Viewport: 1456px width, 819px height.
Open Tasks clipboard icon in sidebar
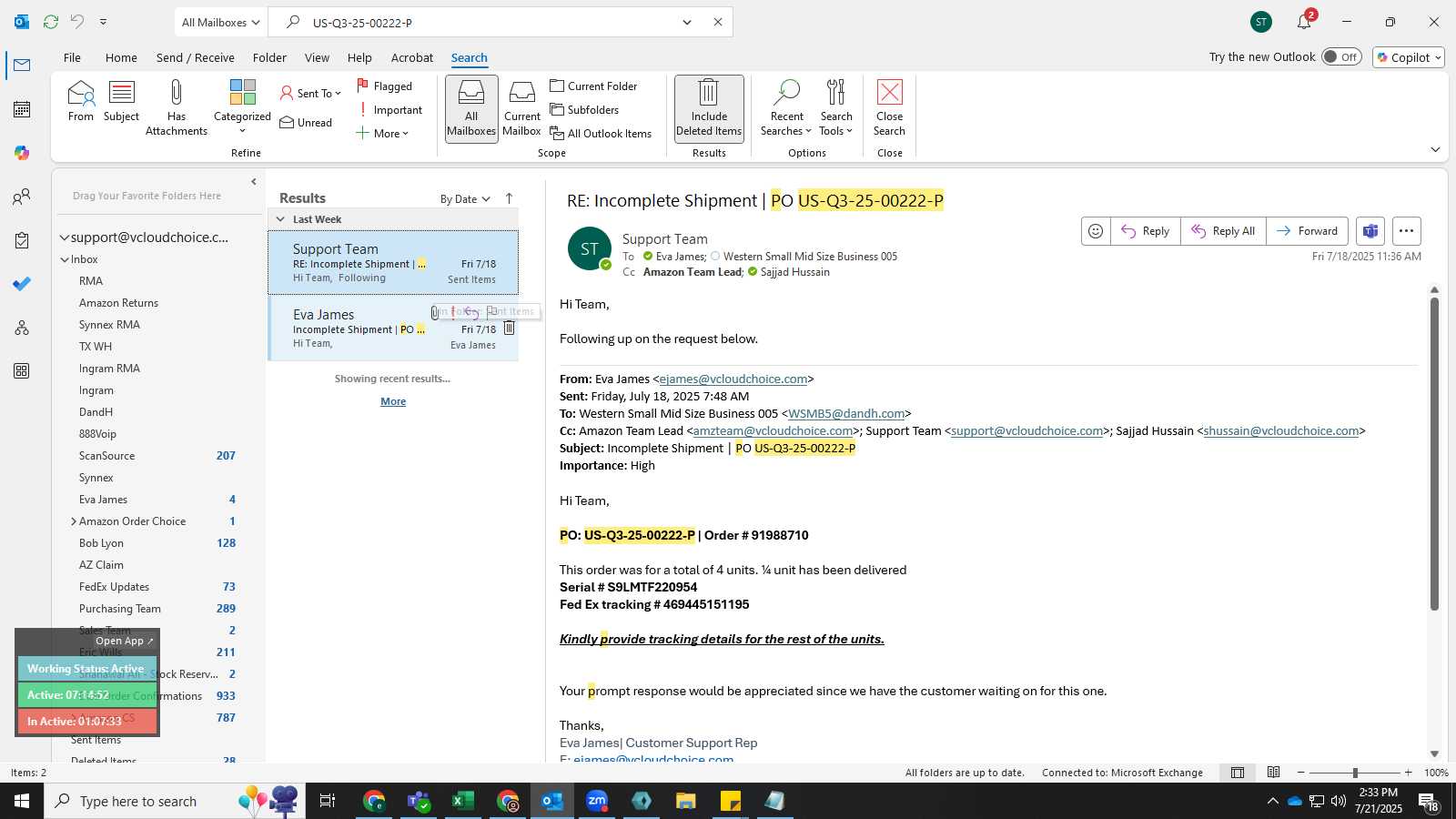tap(22, 240)
